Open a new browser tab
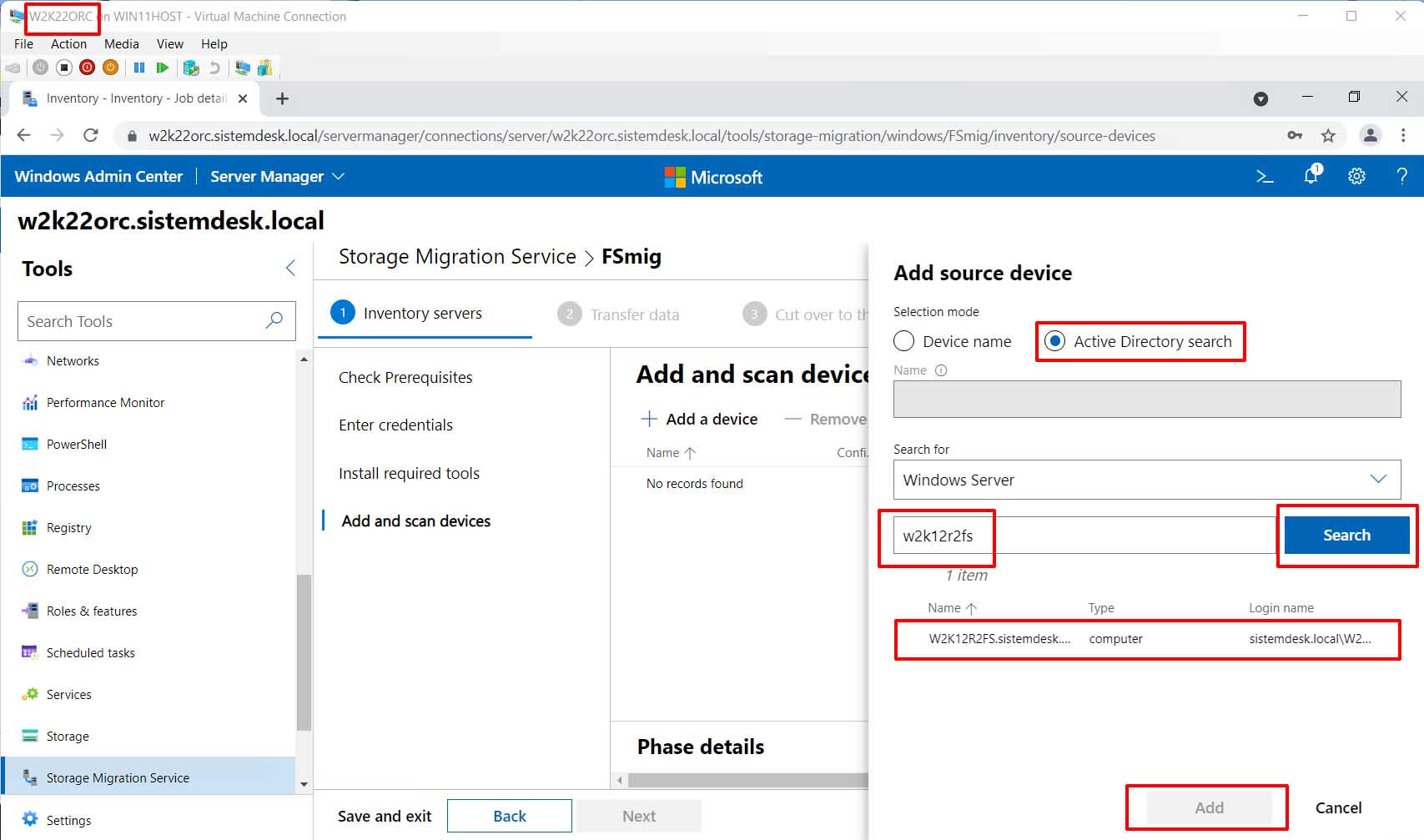This screenshot has height=840, width=1424. click(283, 98)
